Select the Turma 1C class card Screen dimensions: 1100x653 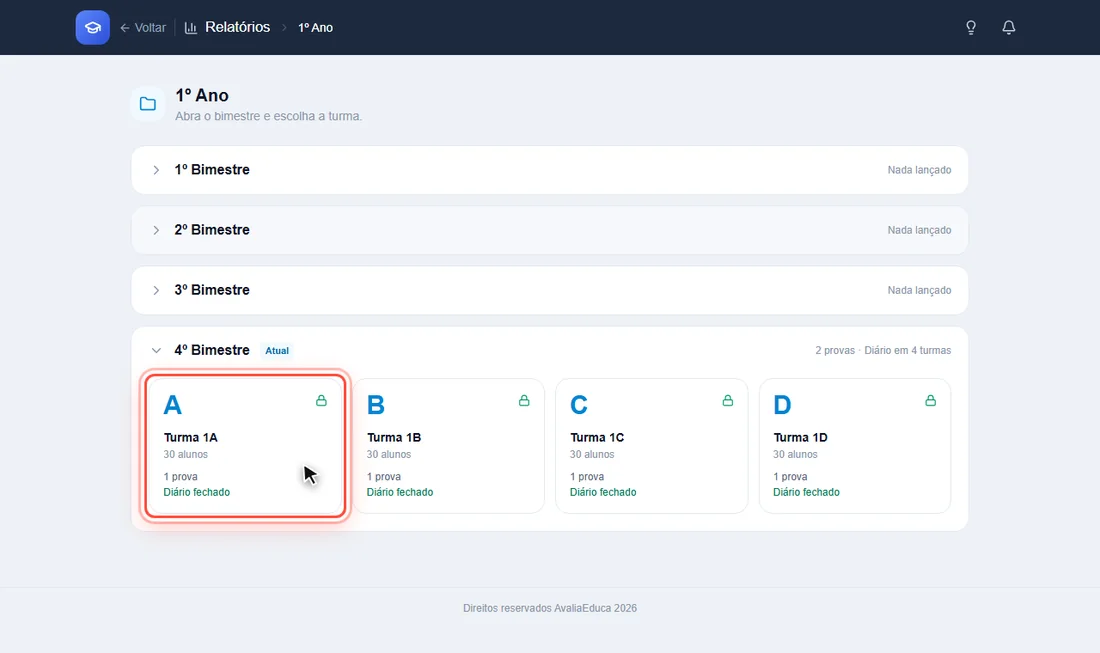[652, 446]
